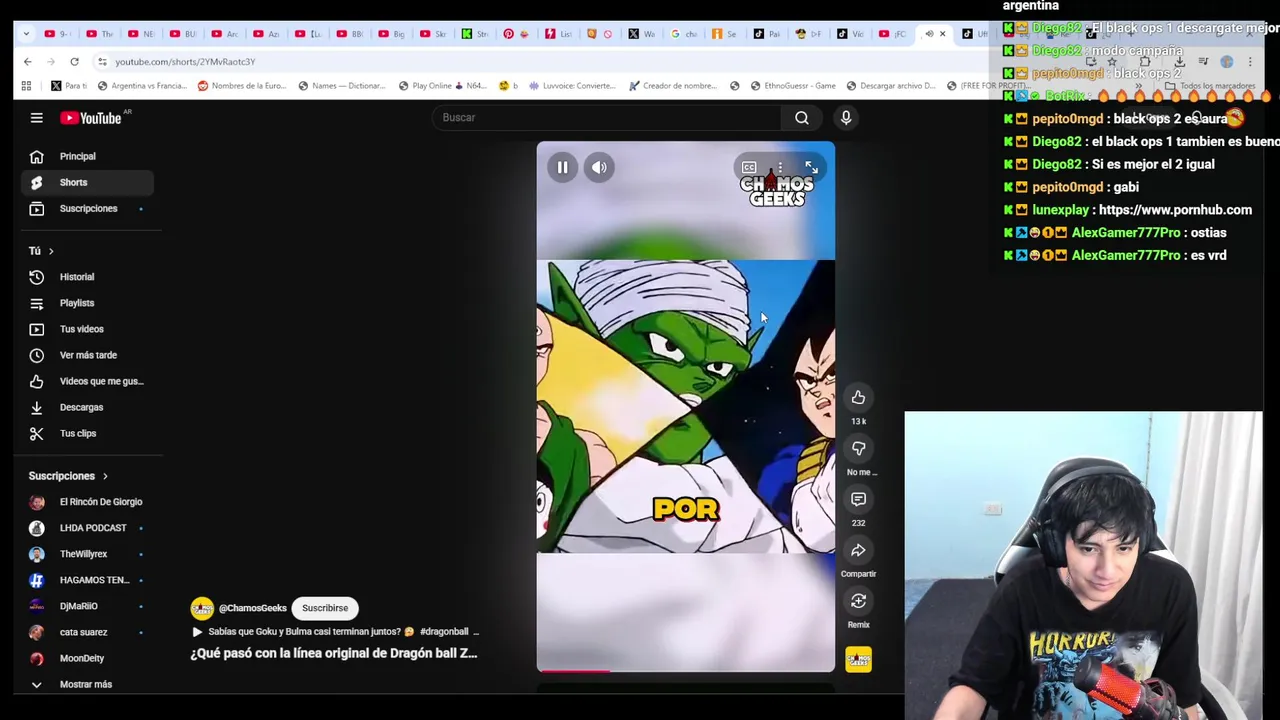Open the 232 comments panel

click(858, 499)
